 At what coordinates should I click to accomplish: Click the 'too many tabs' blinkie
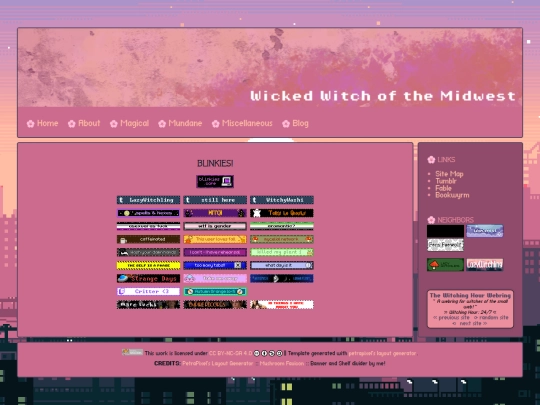tap(215, 265)
